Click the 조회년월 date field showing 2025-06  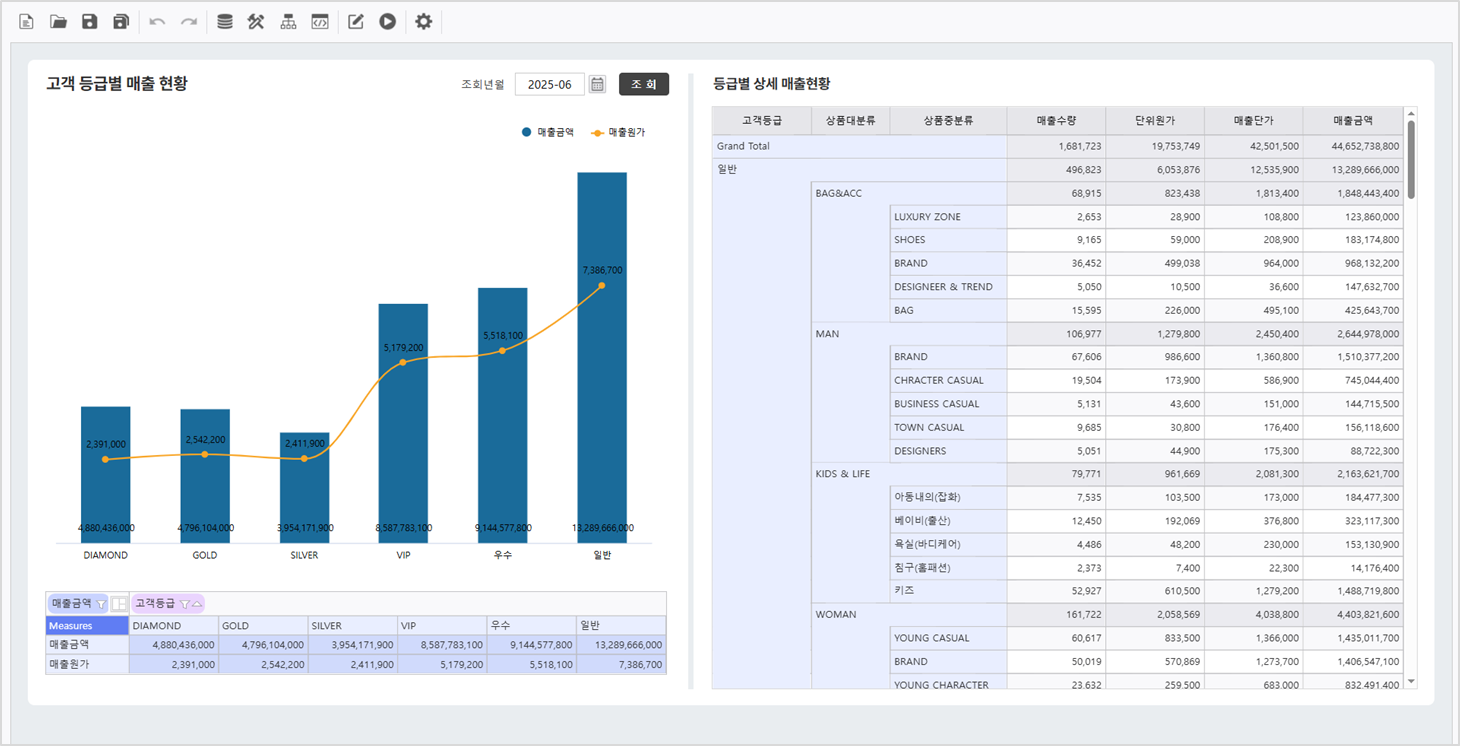550,84
